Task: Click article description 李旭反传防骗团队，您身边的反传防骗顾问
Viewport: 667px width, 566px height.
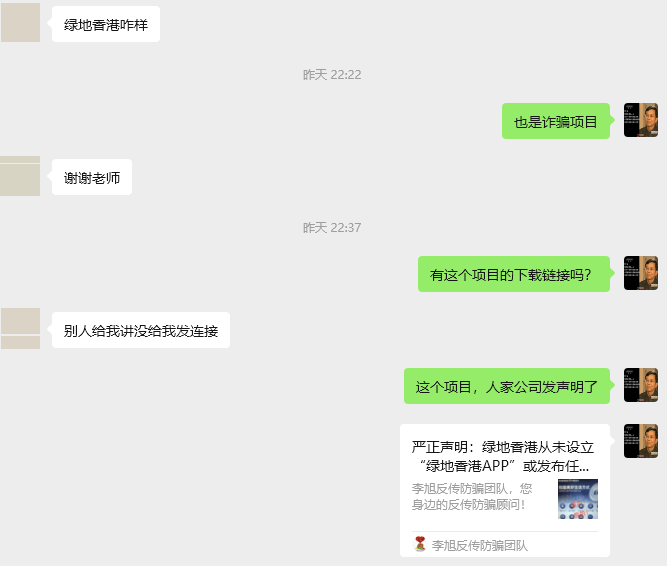Action: tap(472, 496)
